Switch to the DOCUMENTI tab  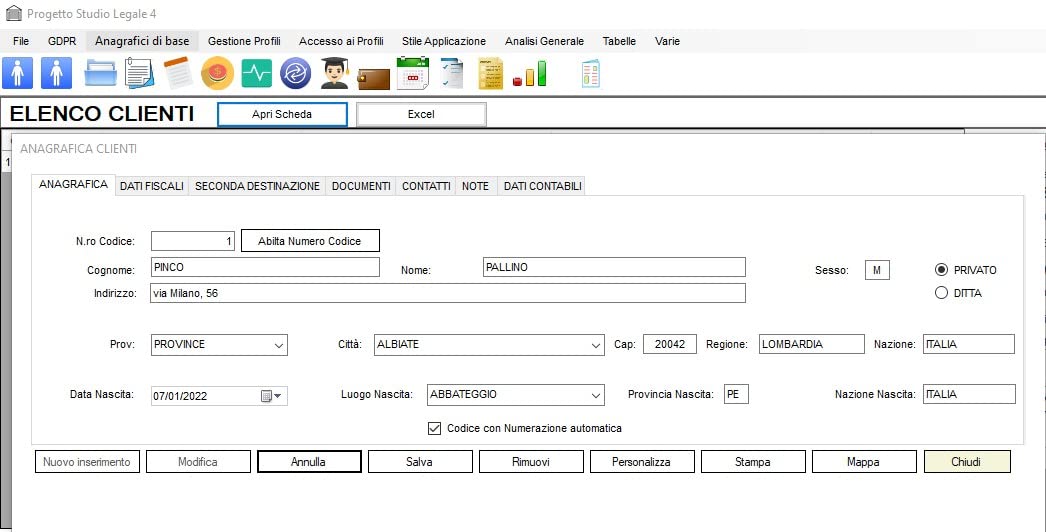tap(361, 186)
